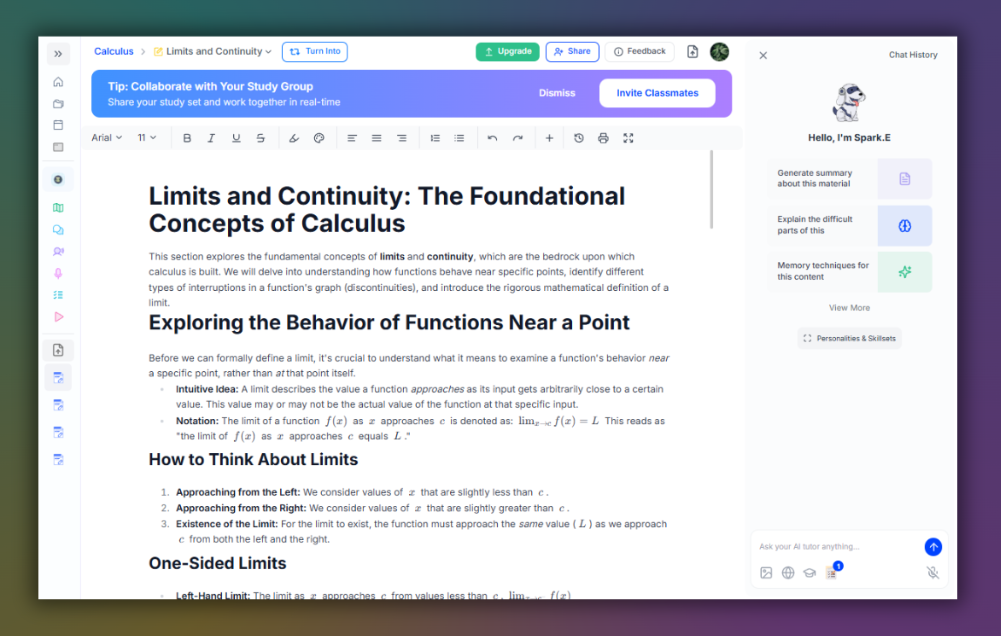The width and height of the screenshot is (1001, 636).
Task: Unmute the microphone in the chat panel
Action: point(933,572)
